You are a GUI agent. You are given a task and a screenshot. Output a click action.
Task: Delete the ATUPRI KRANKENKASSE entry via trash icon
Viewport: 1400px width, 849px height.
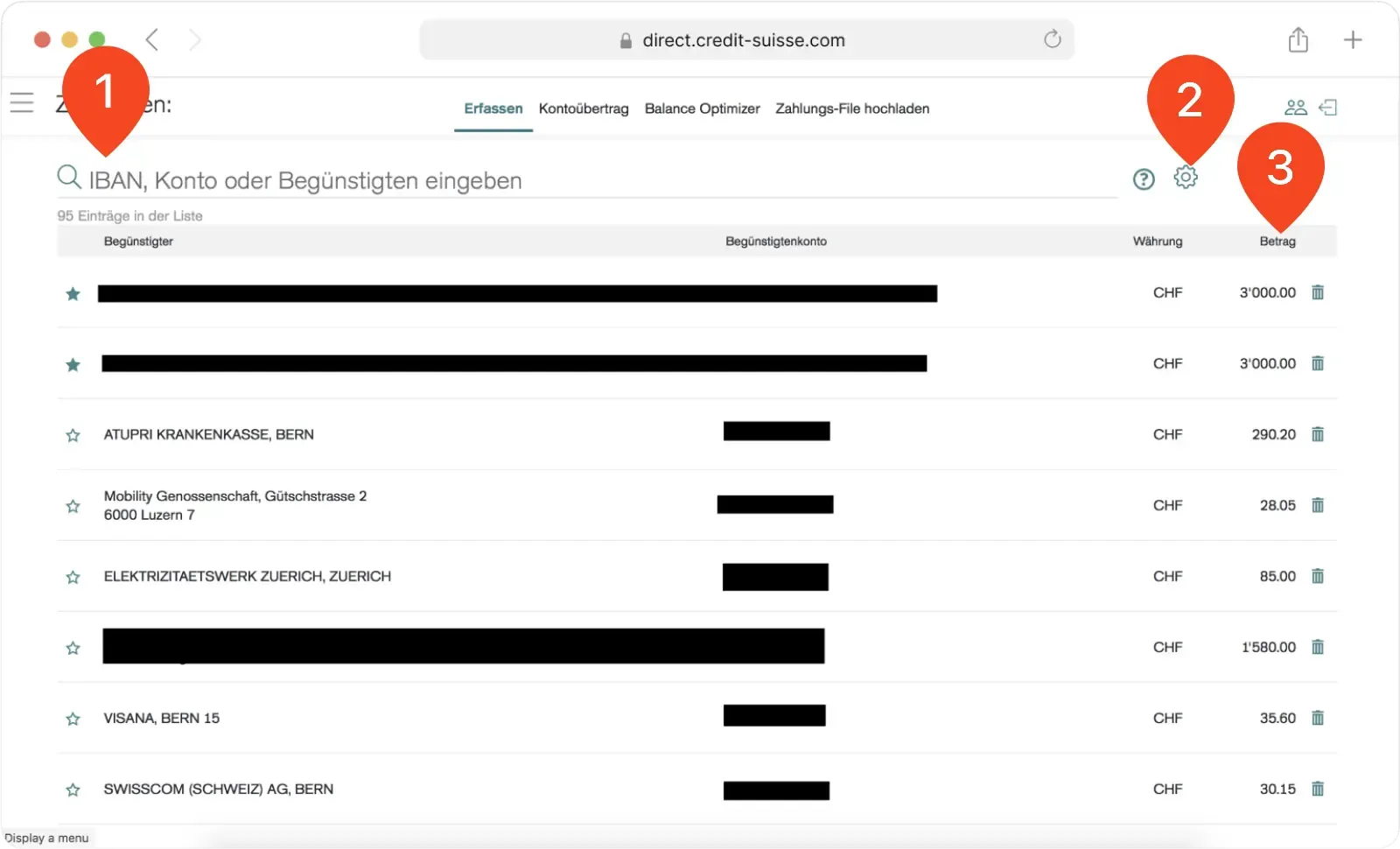[x=1318, y=433]
